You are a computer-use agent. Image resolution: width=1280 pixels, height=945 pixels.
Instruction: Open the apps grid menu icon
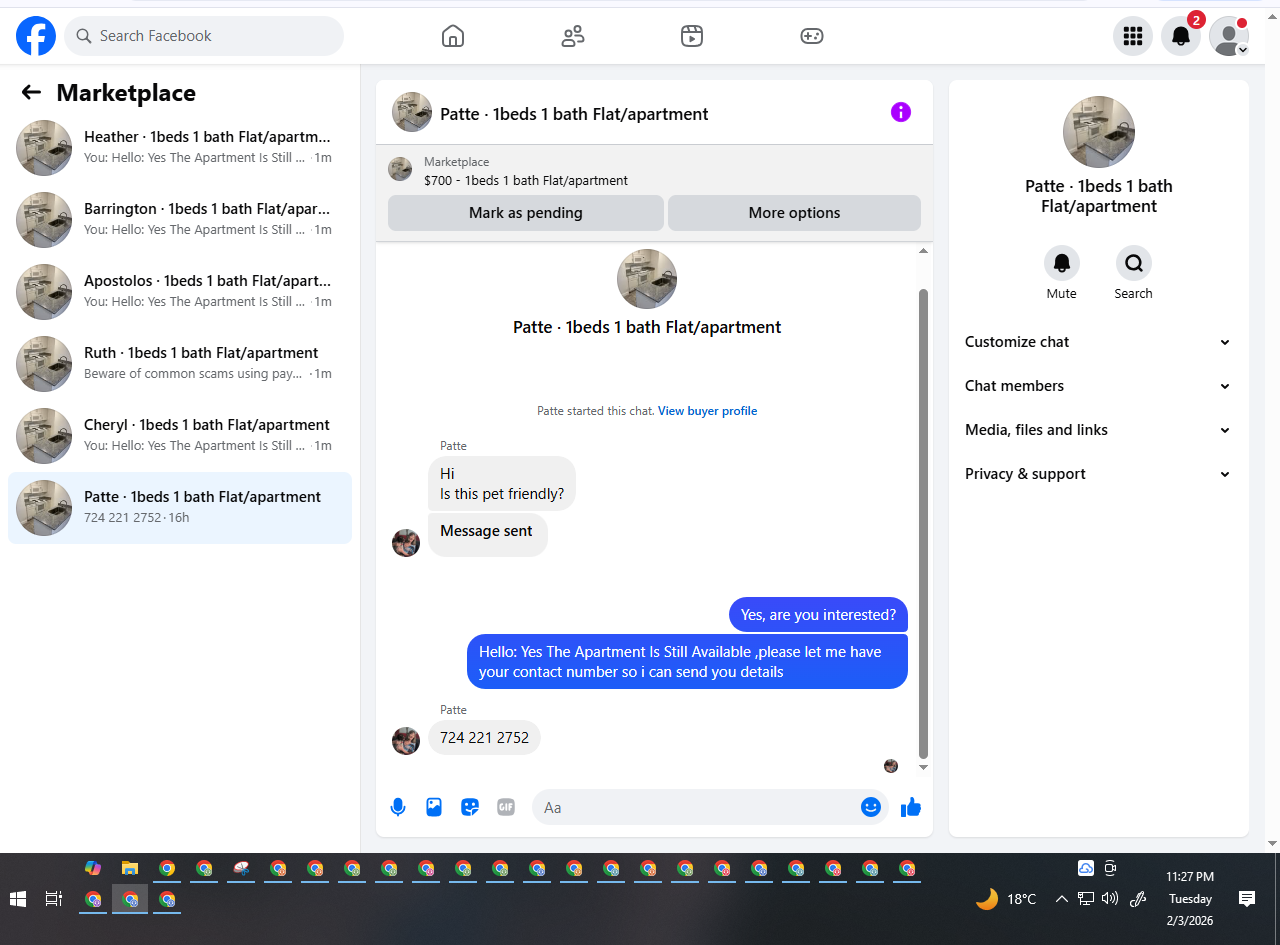pos(1133,36)
